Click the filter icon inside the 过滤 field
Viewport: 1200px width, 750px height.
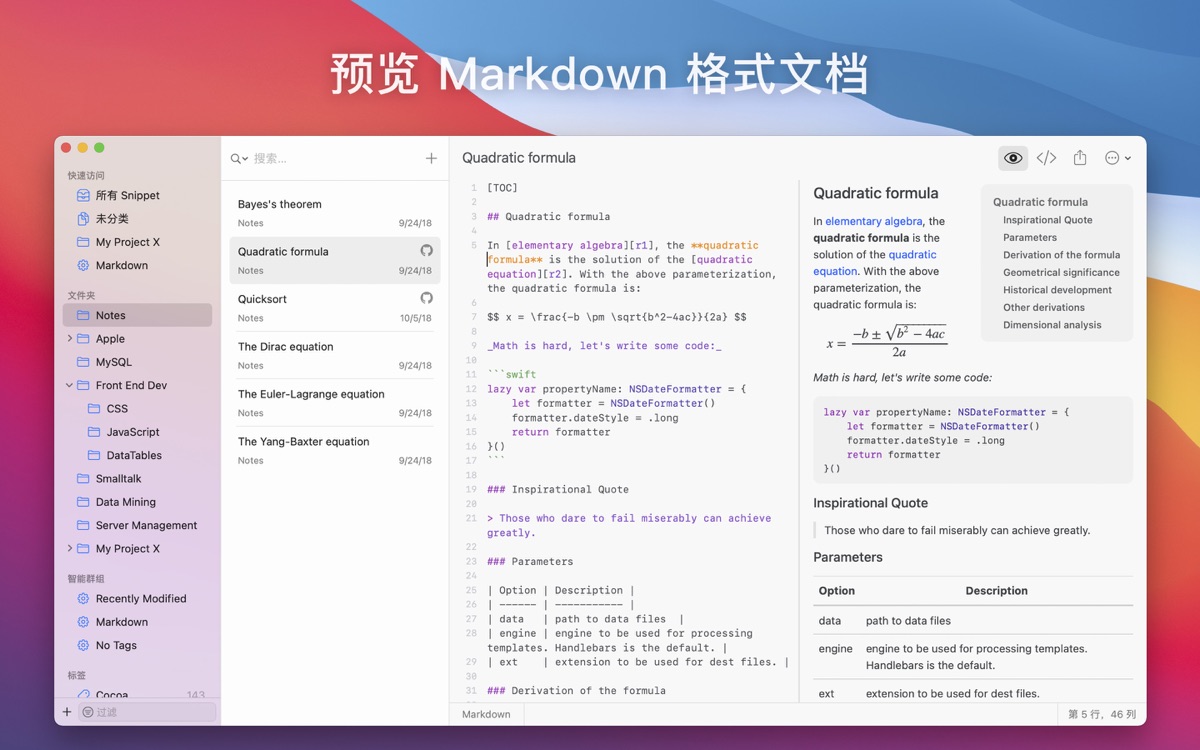(x=88, y=712)
